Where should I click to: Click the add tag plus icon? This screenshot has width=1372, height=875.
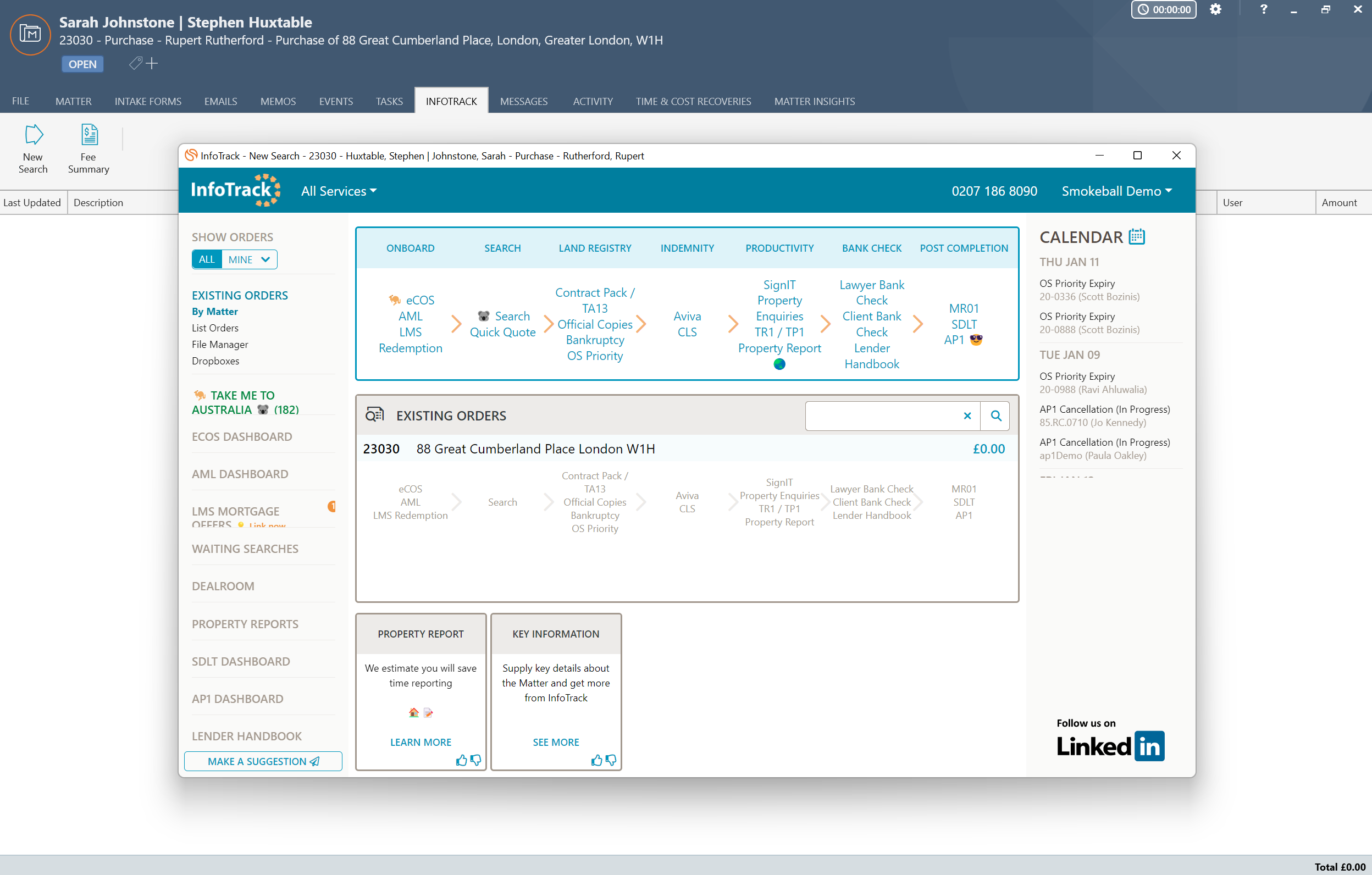click(x=152, y=63)
